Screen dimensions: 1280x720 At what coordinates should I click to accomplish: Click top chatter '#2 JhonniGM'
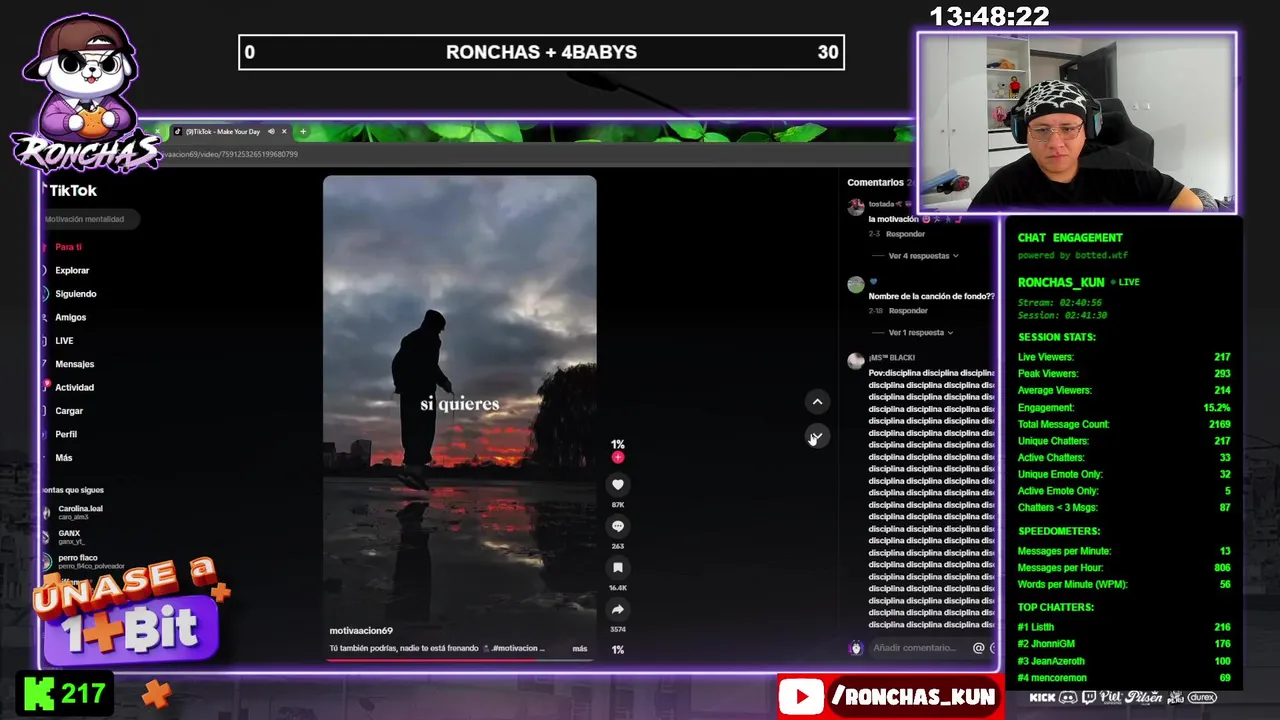point(1124,644)
